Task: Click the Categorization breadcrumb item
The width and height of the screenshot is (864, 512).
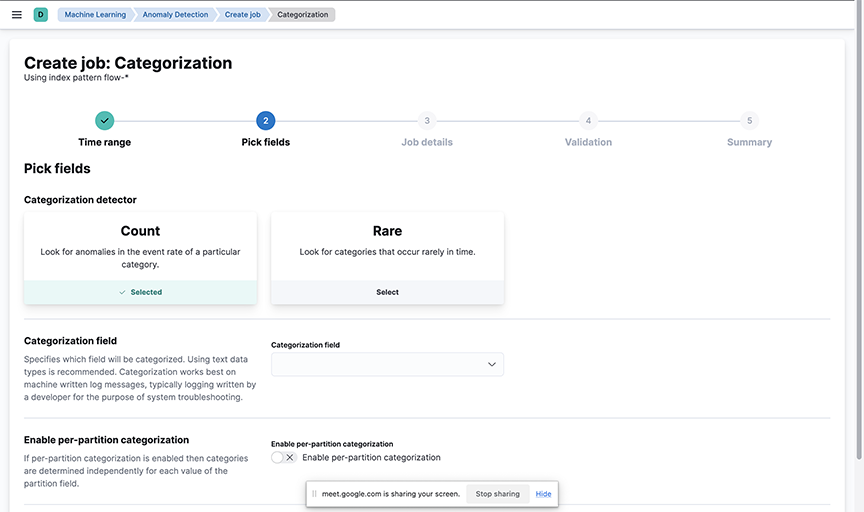Action: coord(303,15)
